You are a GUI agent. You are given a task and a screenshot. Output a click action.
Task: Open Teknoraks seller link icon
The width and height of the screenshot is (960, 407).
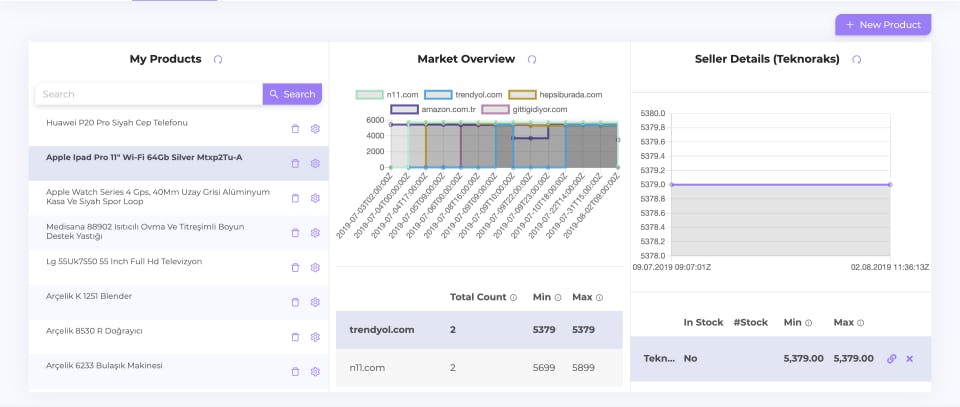pos(891,359)
